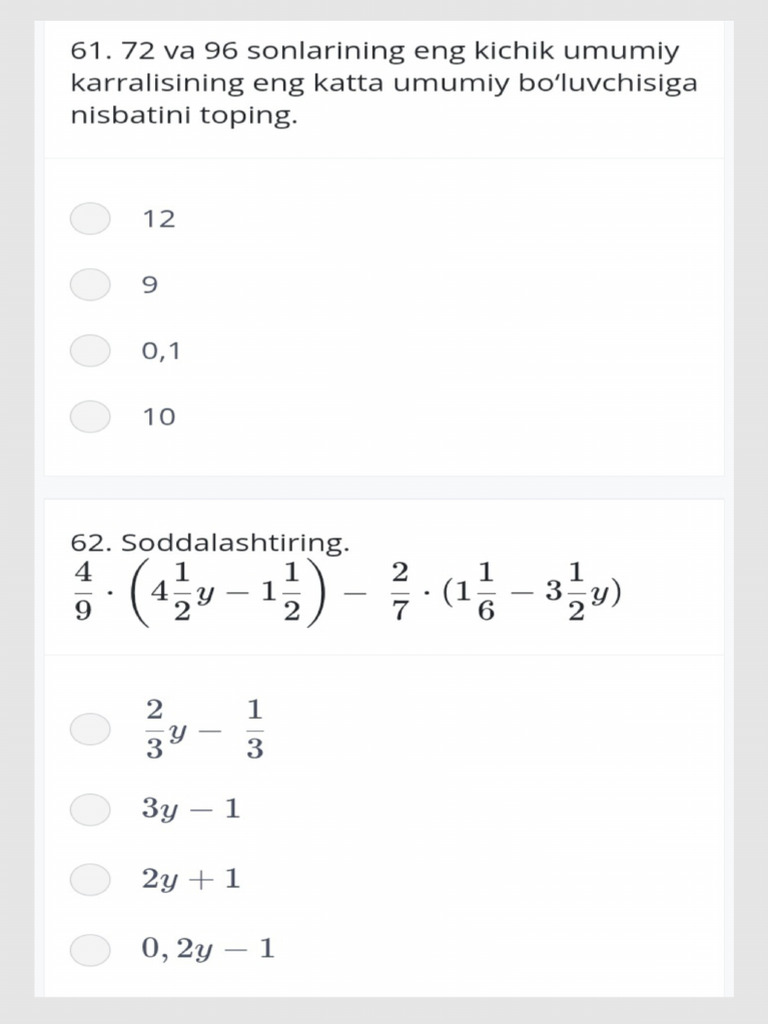768x1024 pixels.
Task: Select radio circle beside 2/3 y − 1/3
Action: coord(90,729)
